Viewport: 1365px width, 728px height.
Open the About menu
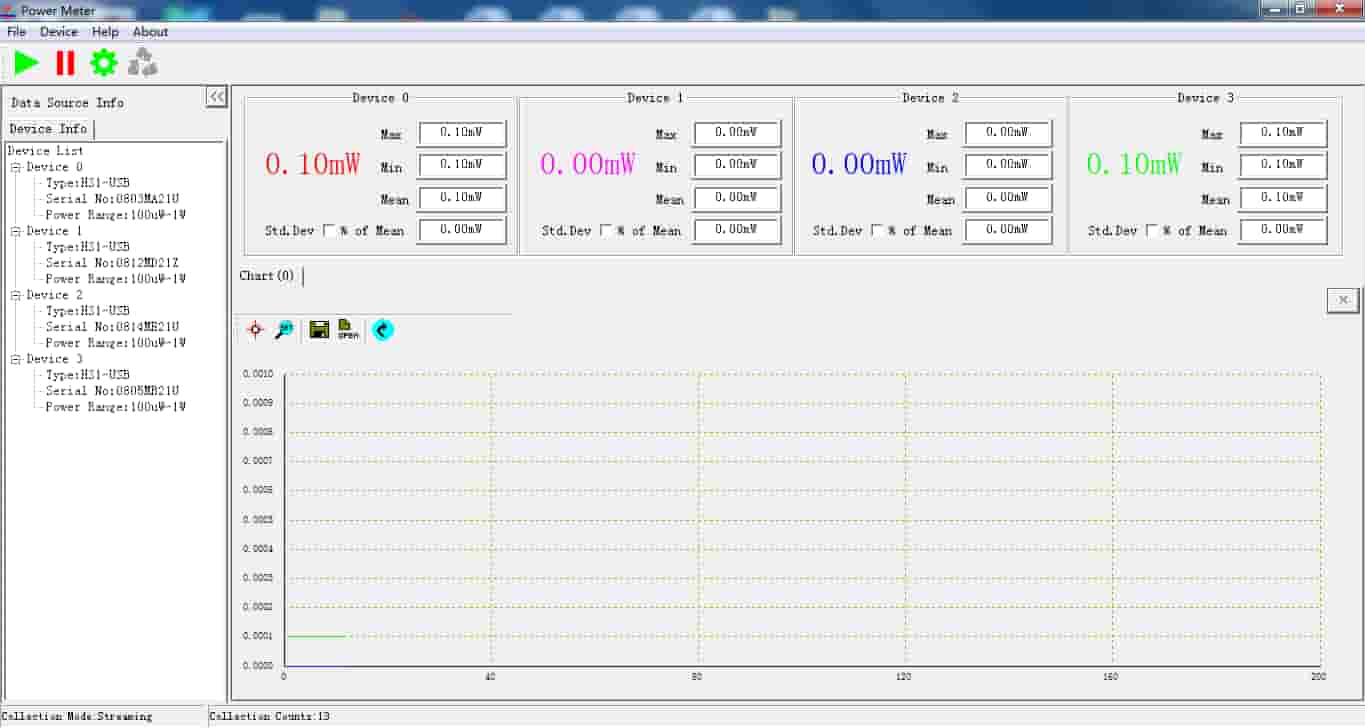pyautogui.click(x=150, y=32)
